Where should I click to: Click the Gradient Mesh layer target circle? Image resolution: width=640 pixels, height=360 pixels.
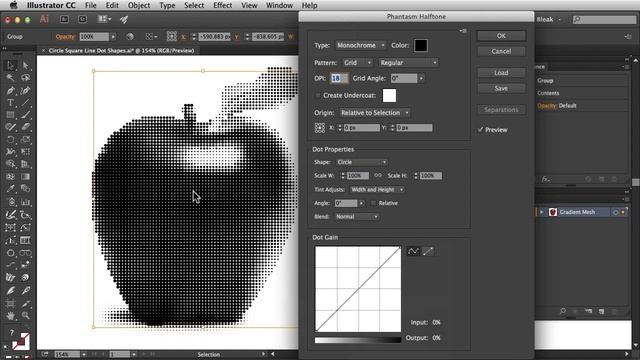[616, 212]
